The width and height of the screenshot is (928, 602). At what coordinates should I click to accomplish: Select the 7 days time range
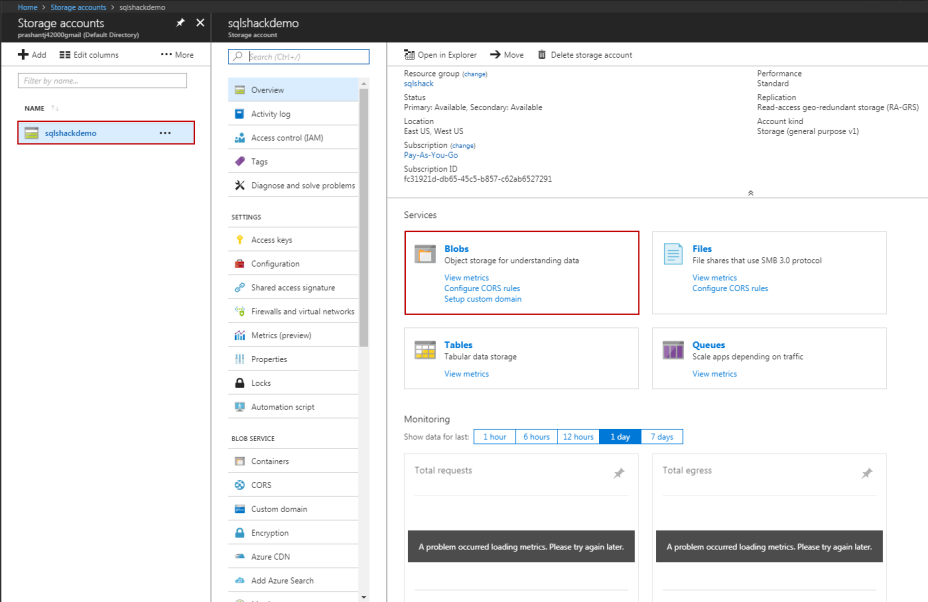pyautogui.click(x=661, y=437)
